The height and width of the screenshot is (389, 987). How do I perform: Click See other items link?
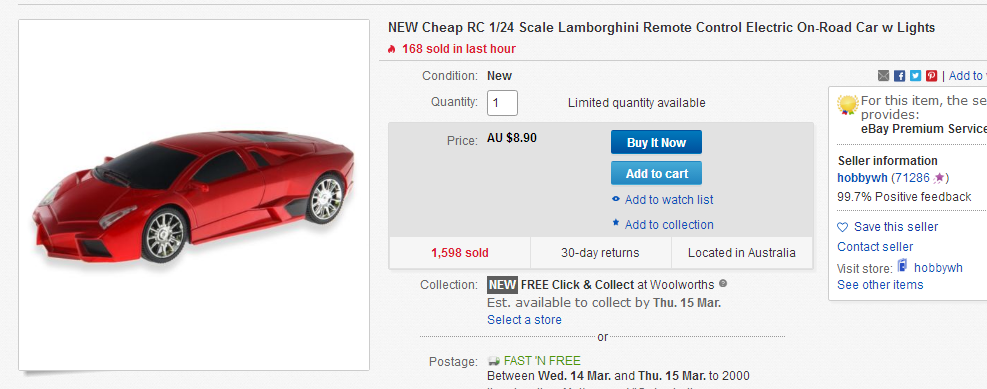(x=880, y=285)
